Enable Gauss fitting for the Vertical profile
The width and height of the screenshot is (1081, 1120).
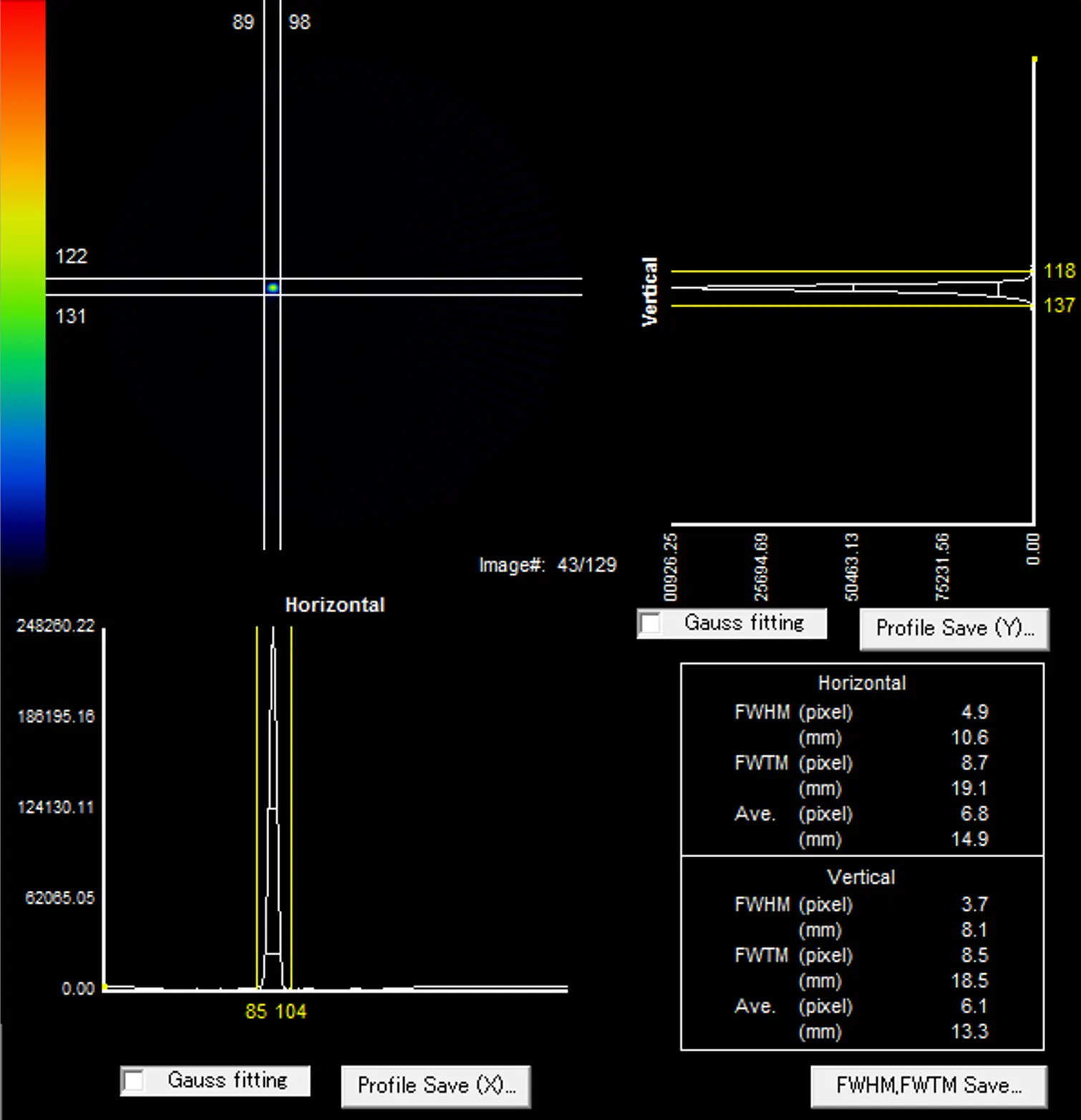click(x=651, y=623)
